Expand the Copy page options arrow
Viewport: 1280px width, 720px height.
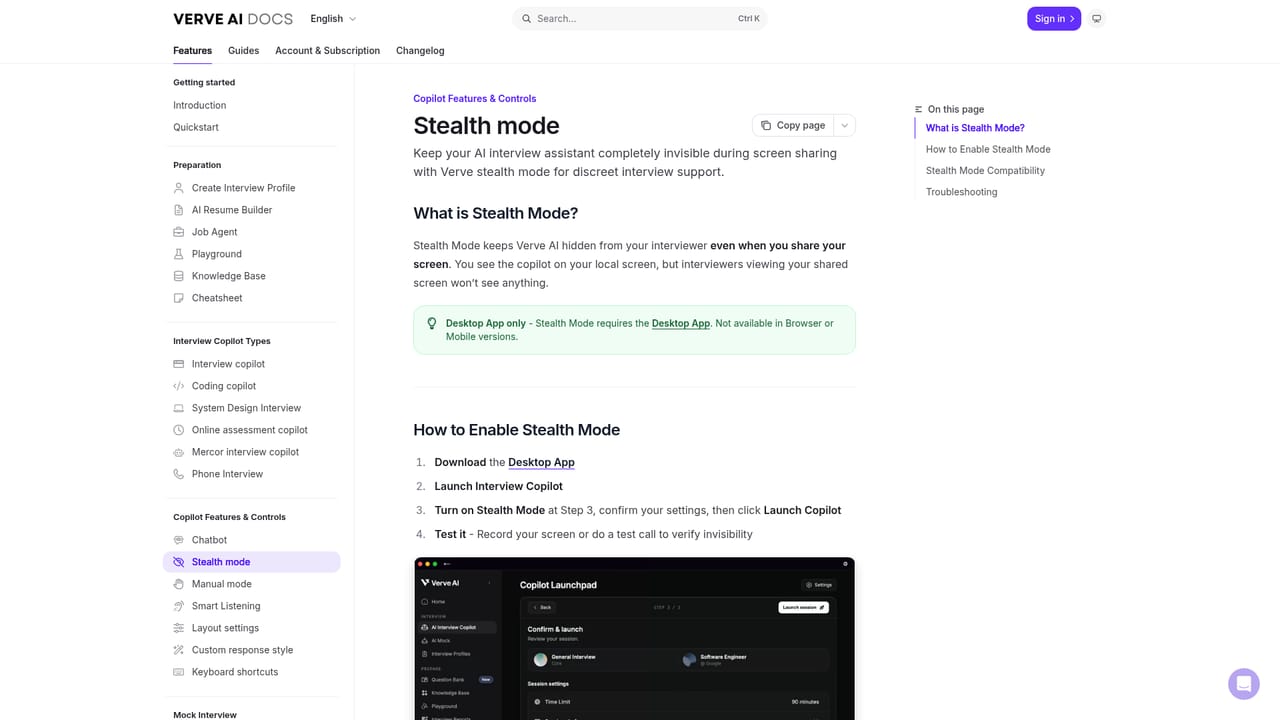coord(845,125)
